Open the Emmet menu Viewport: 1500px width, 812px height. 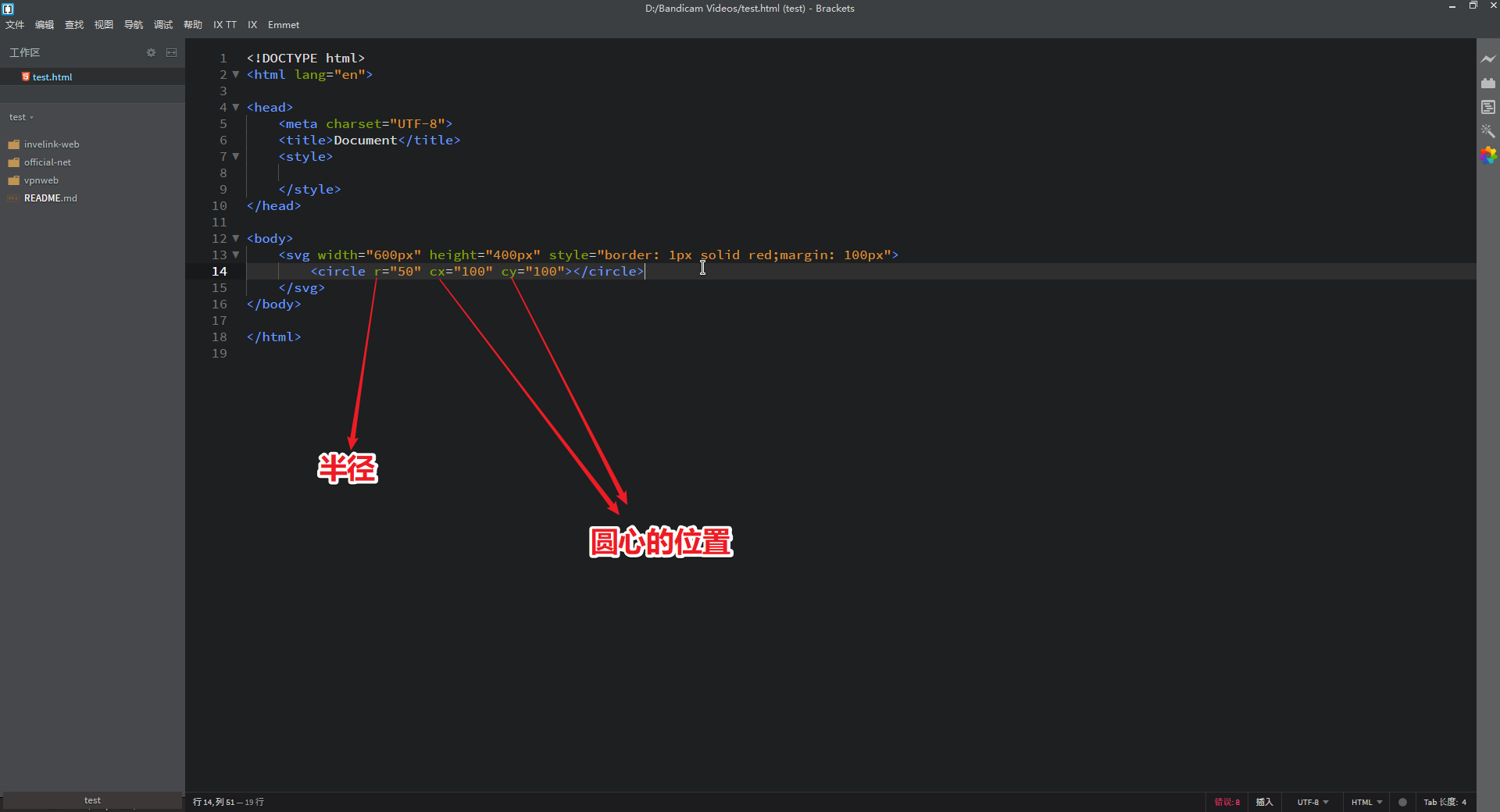point(283,24)
